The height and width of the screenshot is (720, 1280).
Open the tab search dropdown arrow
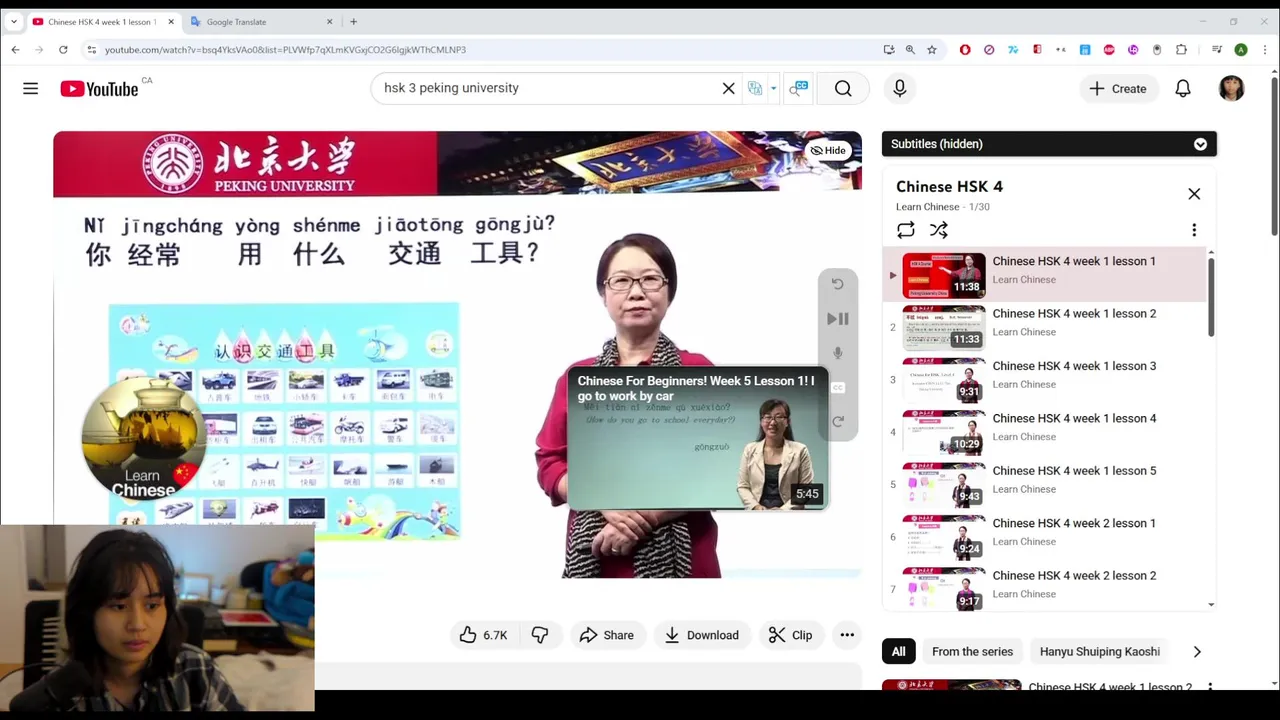(x=13, y=22)
